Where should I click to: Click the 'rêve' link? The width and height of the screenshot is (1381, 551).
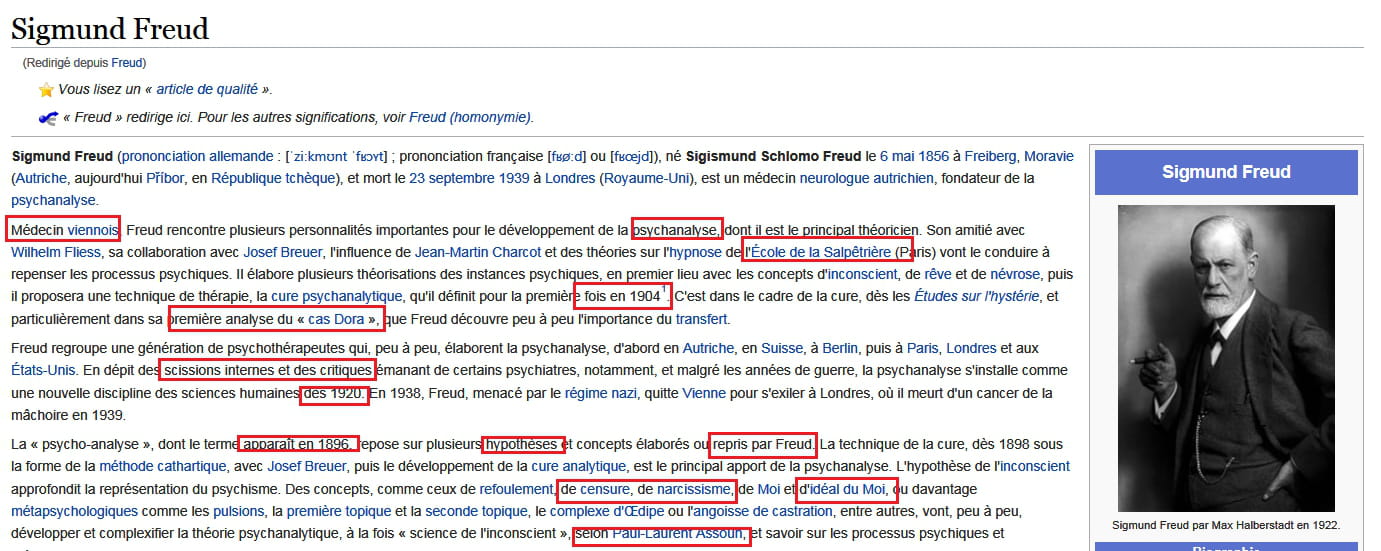click(x=938, y=274)
